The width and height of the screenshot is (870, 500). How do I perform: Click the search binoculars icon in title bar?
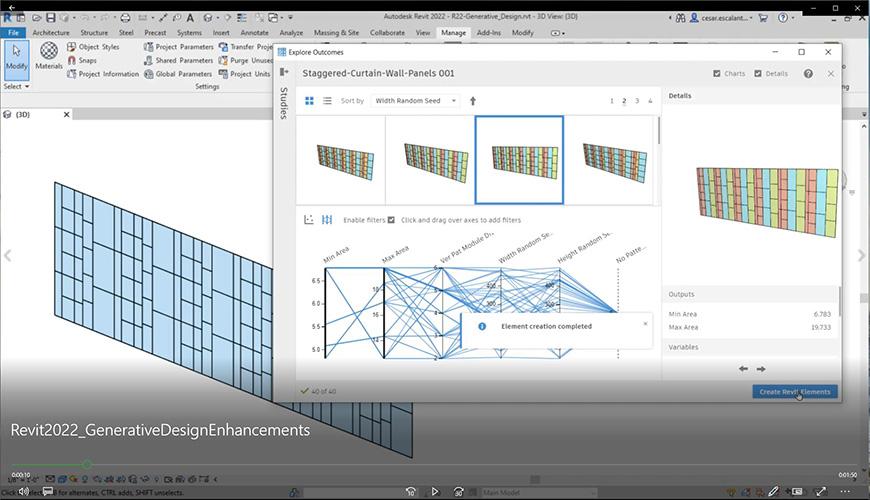tap(680, 18)
